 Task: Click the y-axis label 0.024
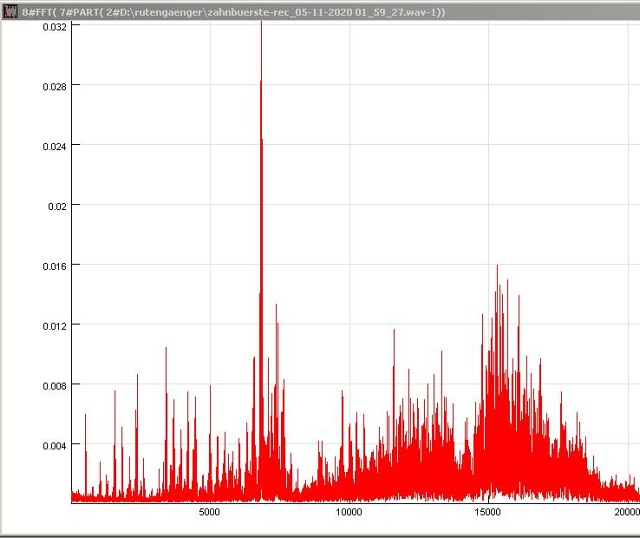click(54, 147)
